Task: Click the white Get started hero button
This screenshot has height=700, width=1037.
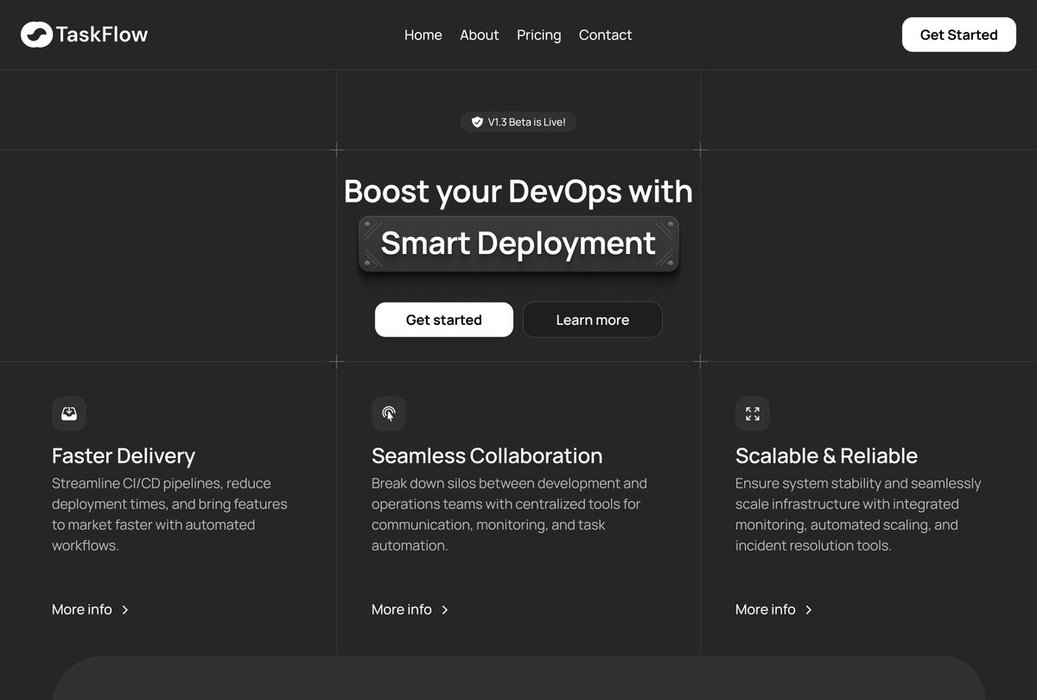Action: click(x=444, y=320)
